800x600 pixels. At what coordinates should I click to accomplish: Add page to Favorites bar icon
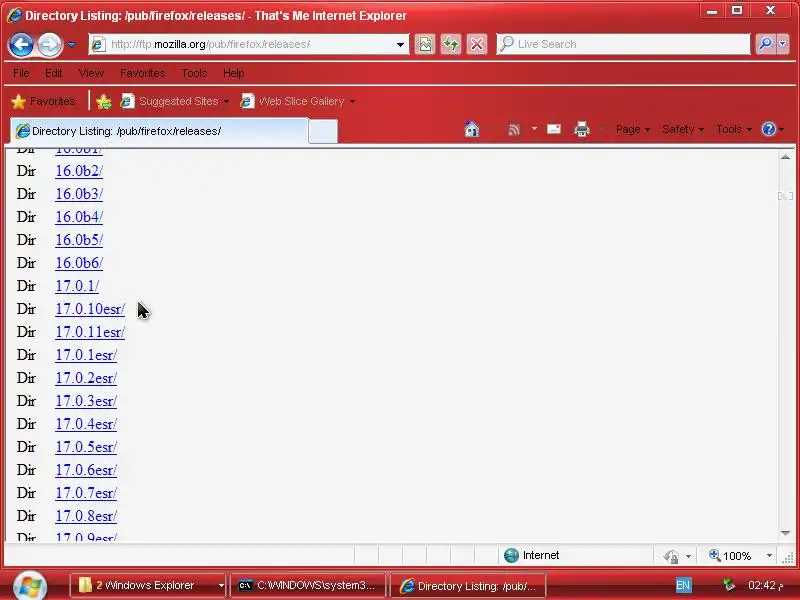point(104,102)
